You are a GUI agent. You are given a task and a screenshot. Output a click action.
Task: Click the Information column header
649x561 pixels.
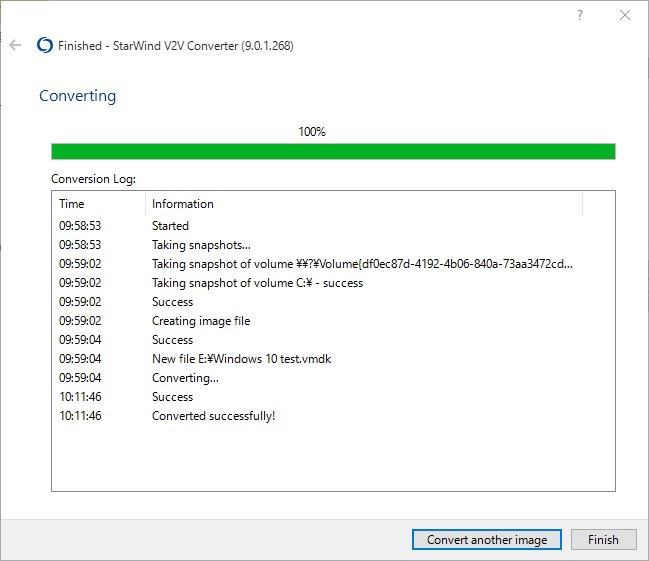[364, 204]
